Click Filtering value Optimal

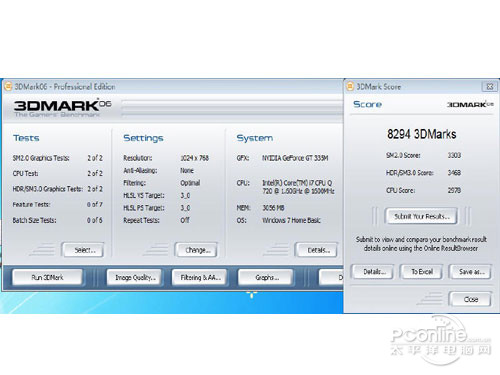coord(190,183)
